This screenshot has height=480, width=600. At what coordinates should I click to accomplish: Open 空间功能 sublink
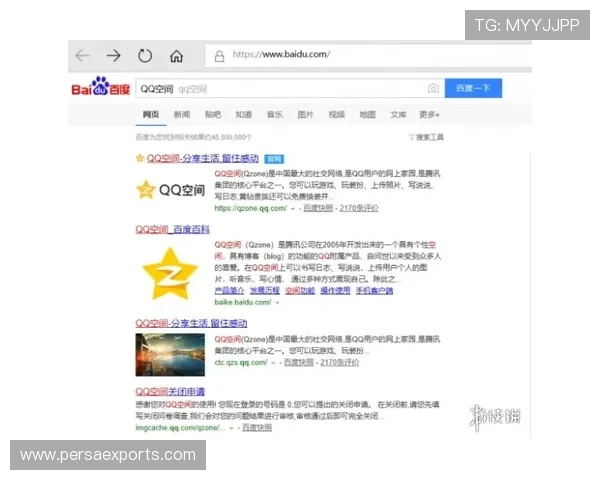(x=300, y=291)
